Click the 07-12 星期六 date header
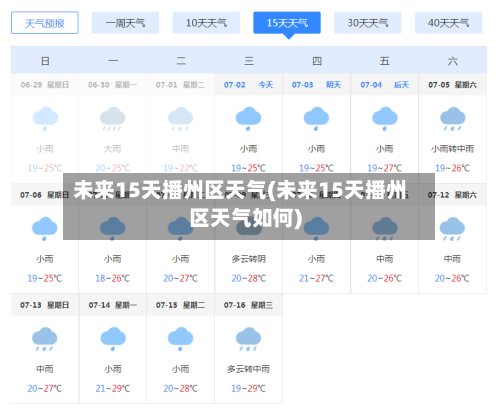The width and height of the screenshot is (500, 413). click(452, 195)
